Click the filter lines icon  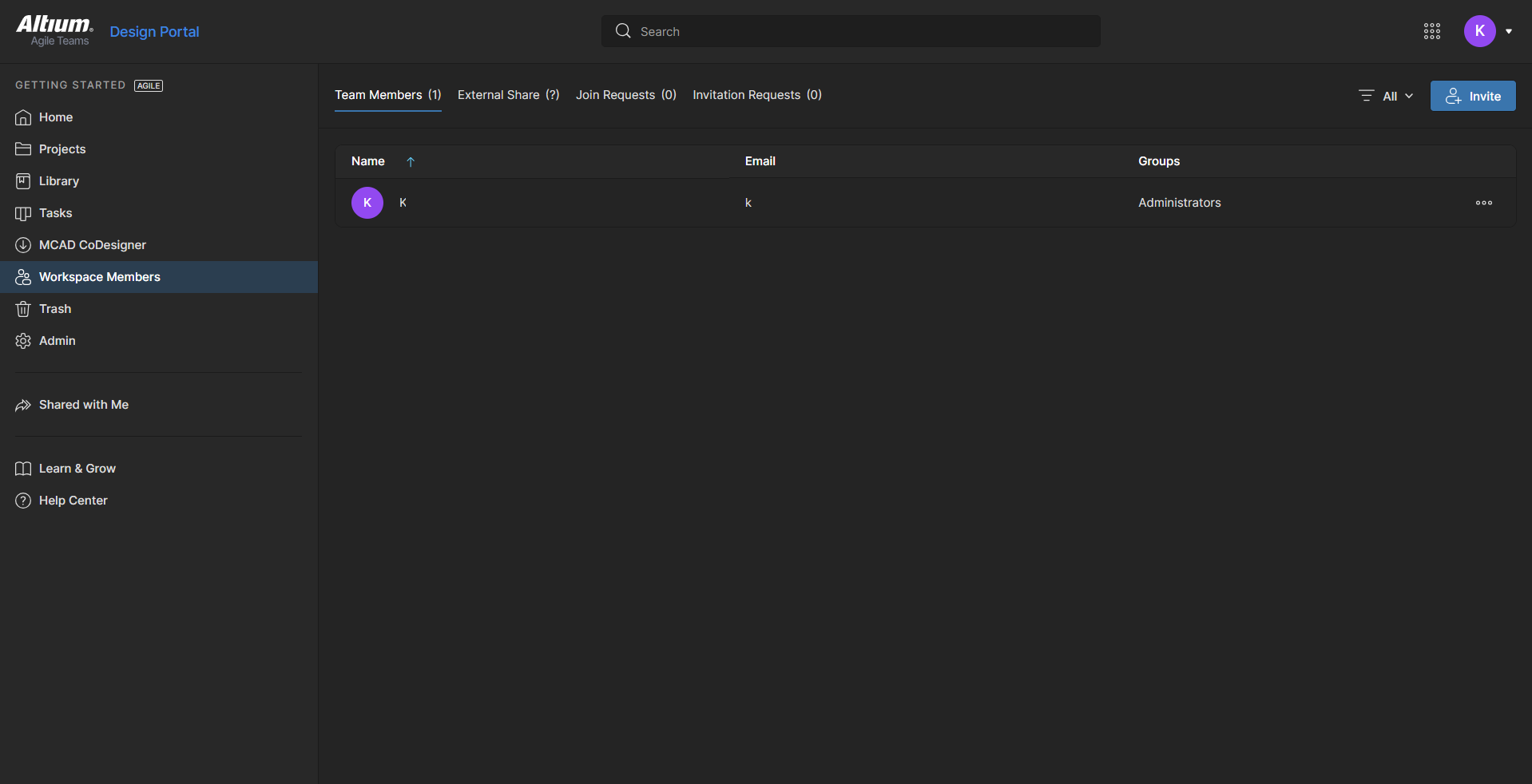1367,96
